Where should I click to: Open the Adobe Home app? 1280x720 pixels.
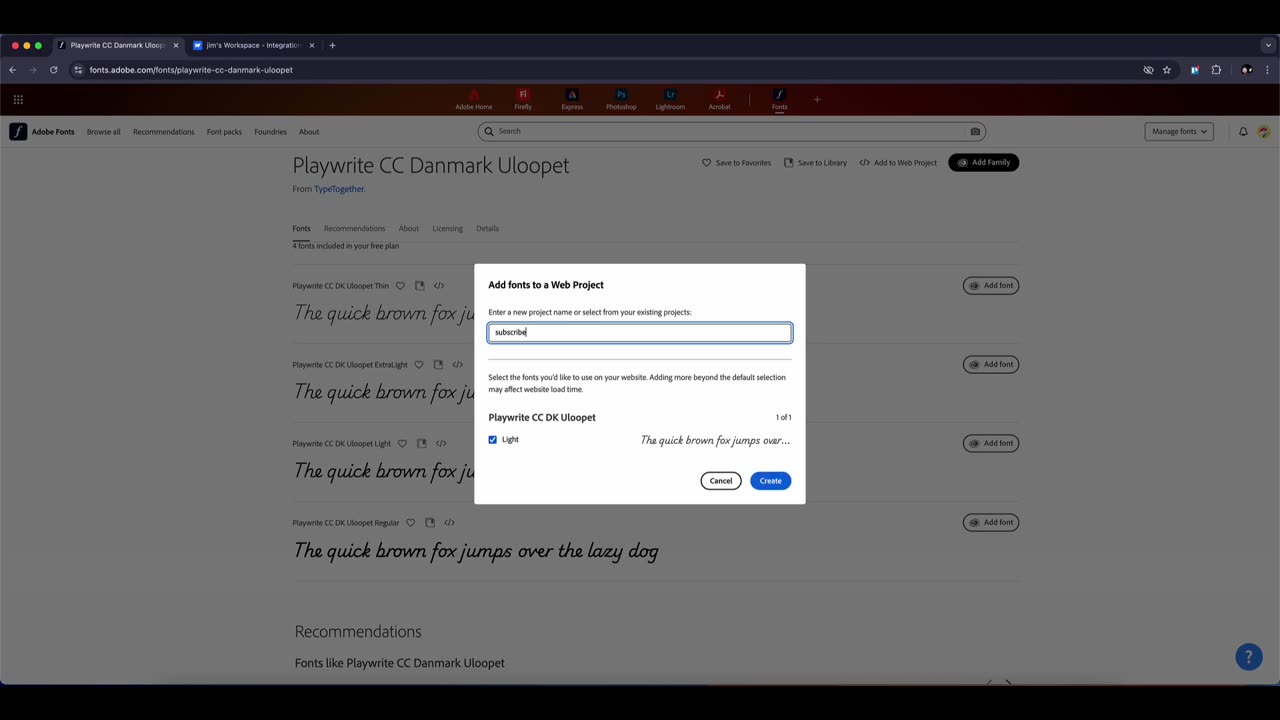click(x=474, y=100)
